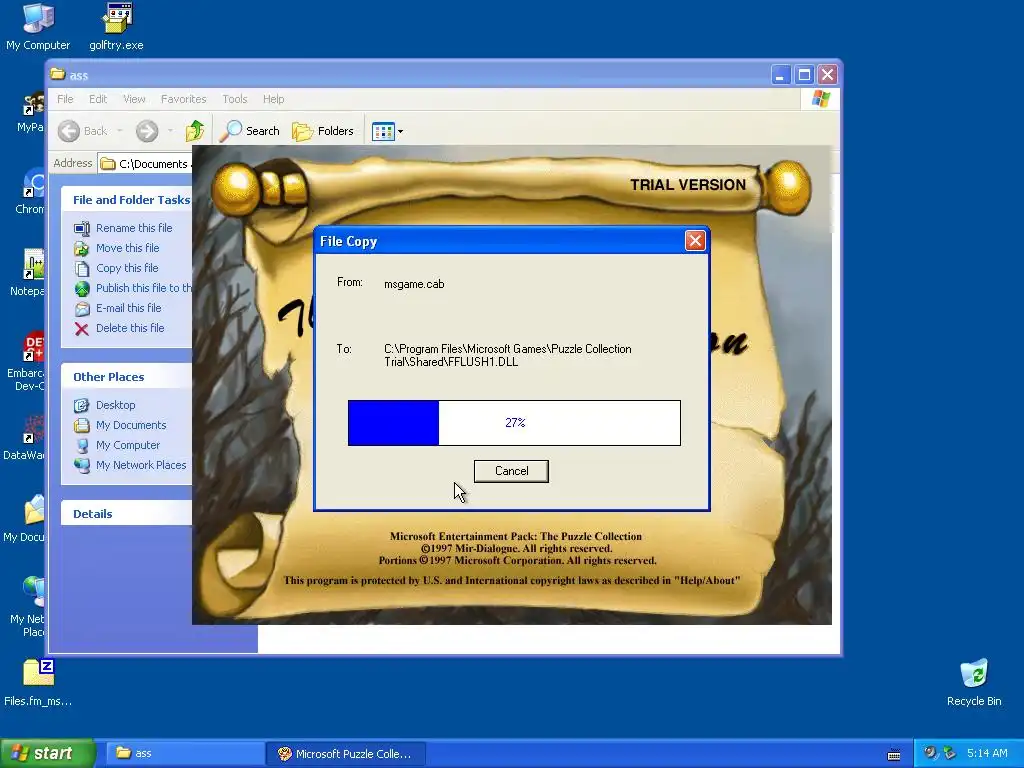Select the Embarcadero Dev-C++ shortcut

pyautogui.click(x=26, y=361)
